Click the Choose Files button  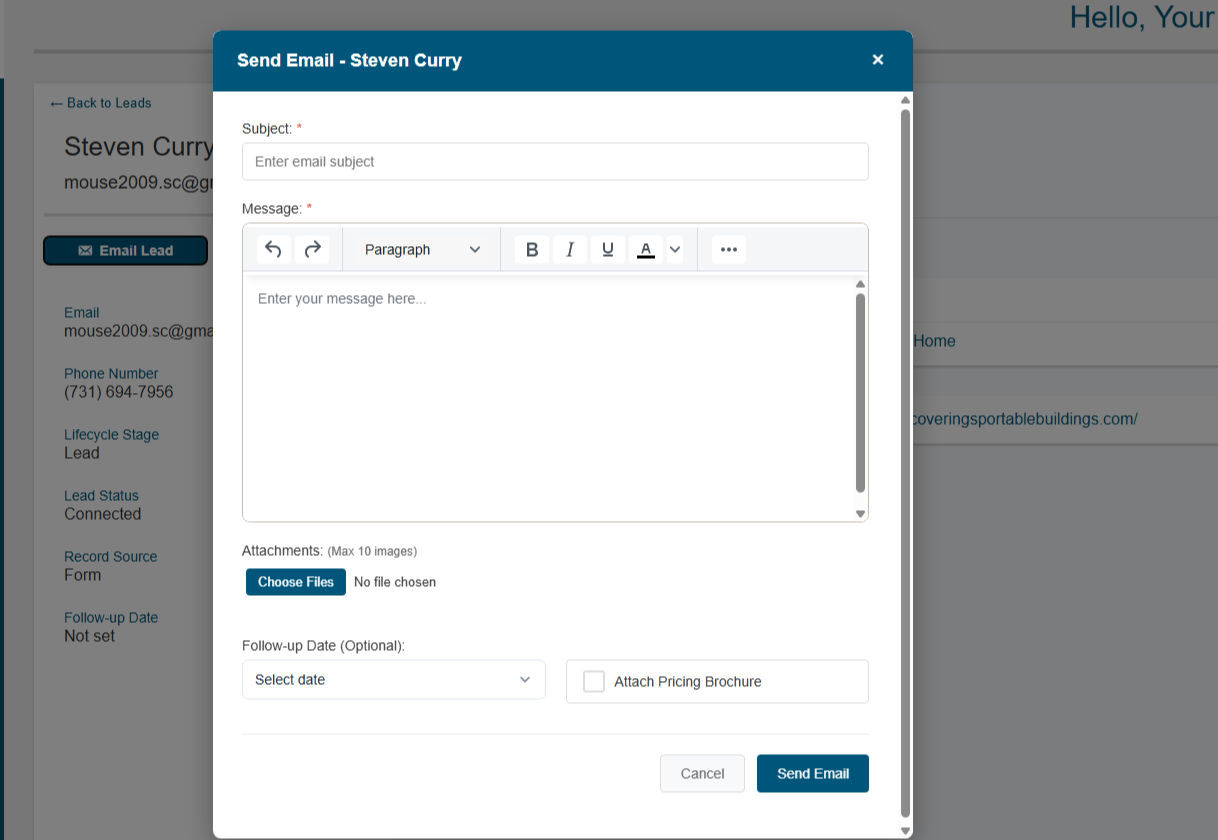click(x=296, y=582)
